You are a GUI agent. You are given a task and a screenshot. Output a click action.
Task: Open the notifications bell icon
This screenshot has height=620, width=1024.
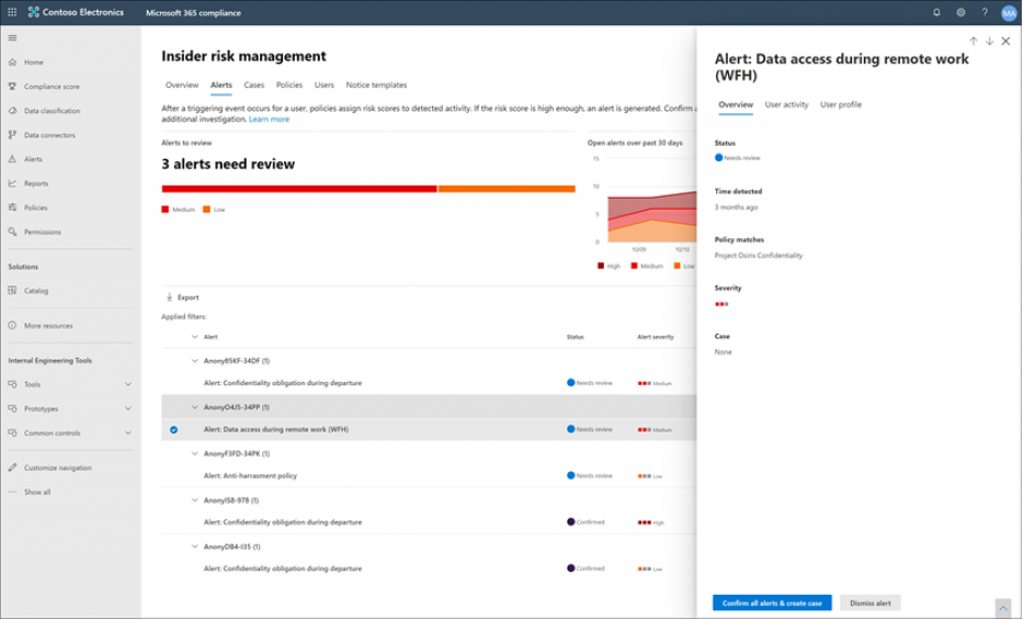pos(936,12)
